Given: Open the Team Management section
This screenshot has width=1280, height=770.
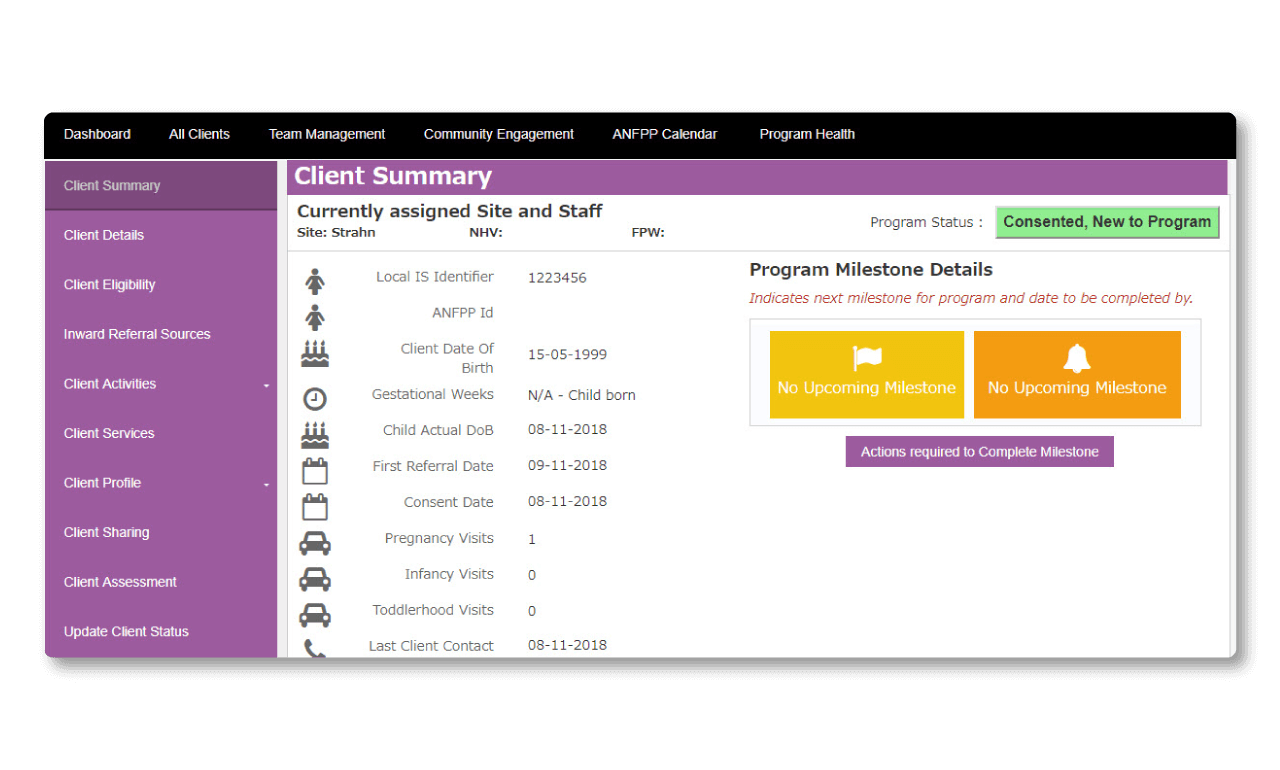Looking at the screenshot, I should [326, 134].
